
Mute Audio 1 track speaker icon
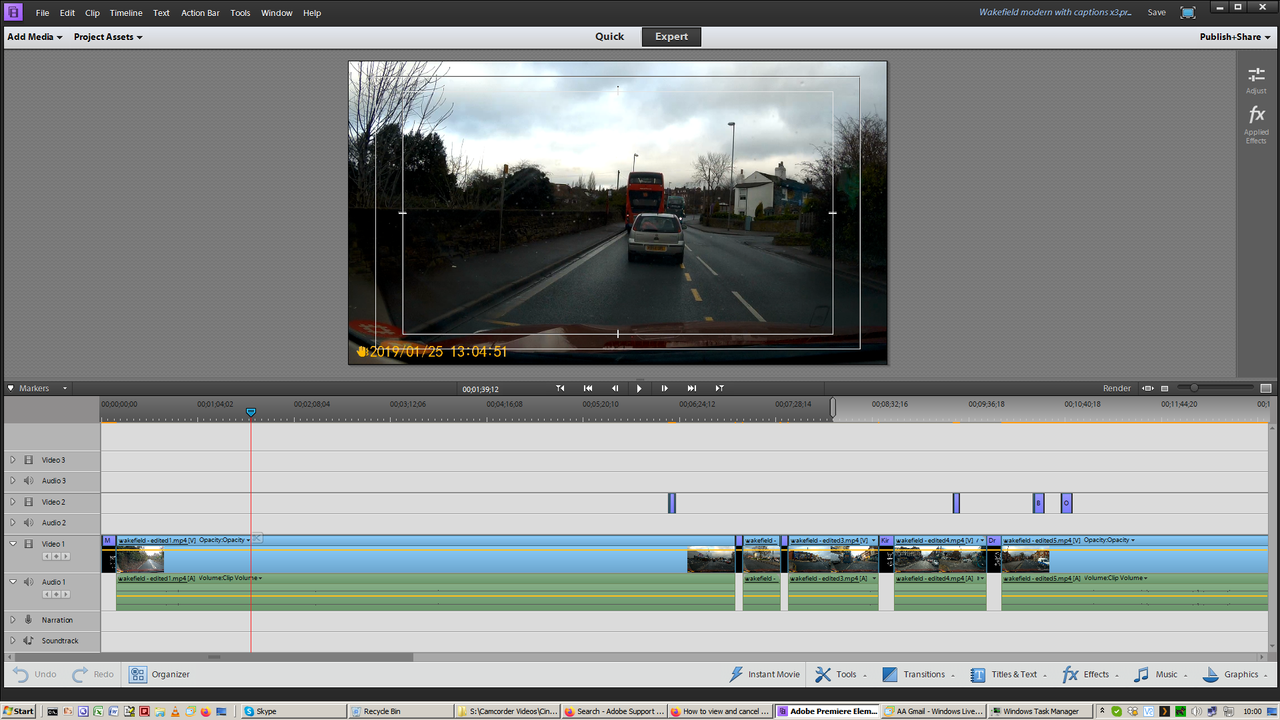[29, 582]
